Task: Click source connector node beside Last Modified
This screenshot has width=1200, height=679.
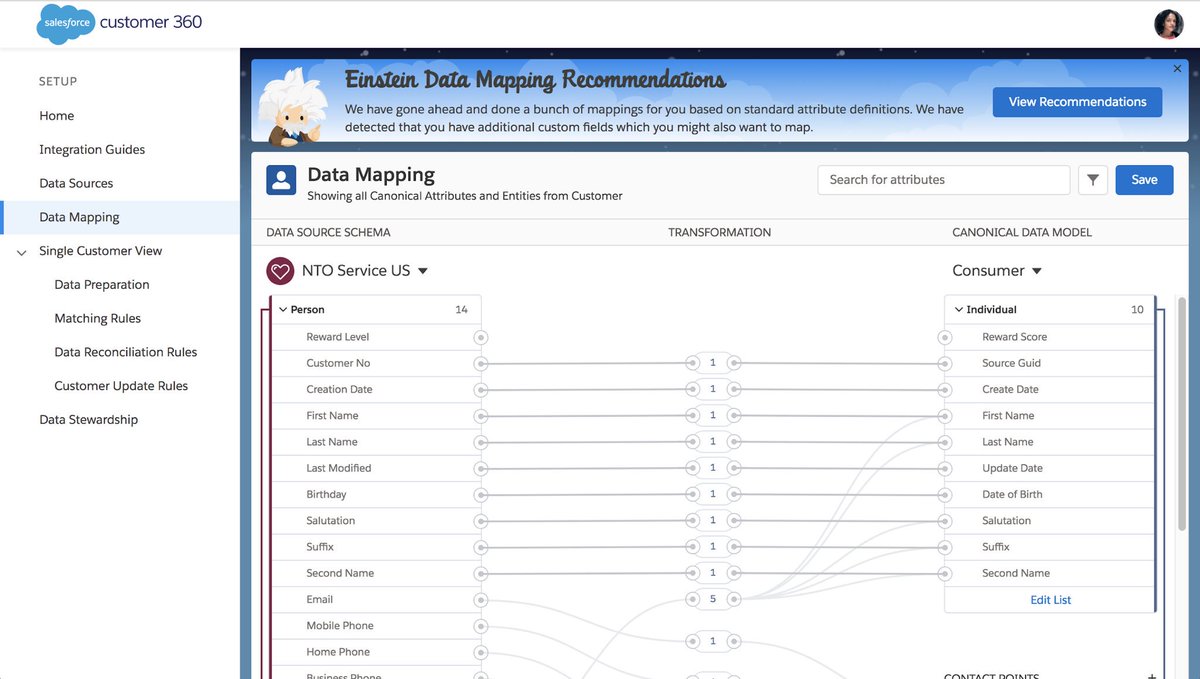Action: (x=481, y=468)
